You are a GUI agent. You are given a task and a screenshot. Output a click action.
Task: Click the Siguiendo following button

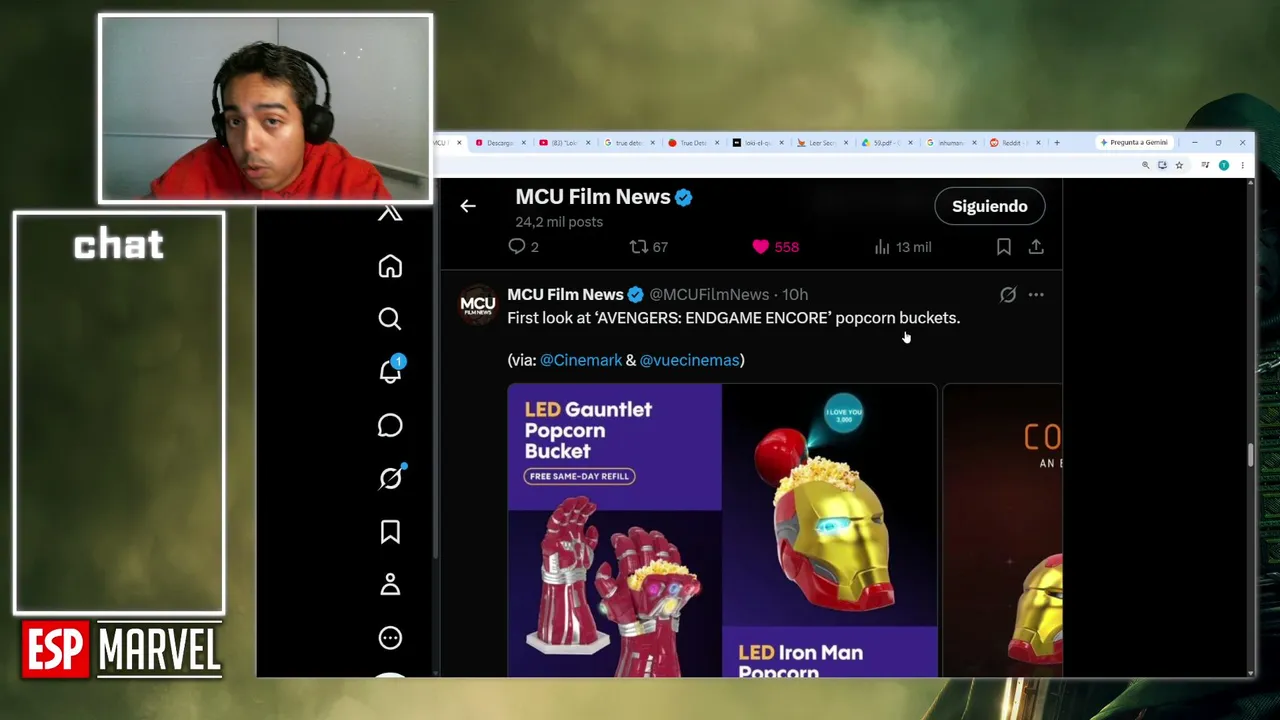990,206
